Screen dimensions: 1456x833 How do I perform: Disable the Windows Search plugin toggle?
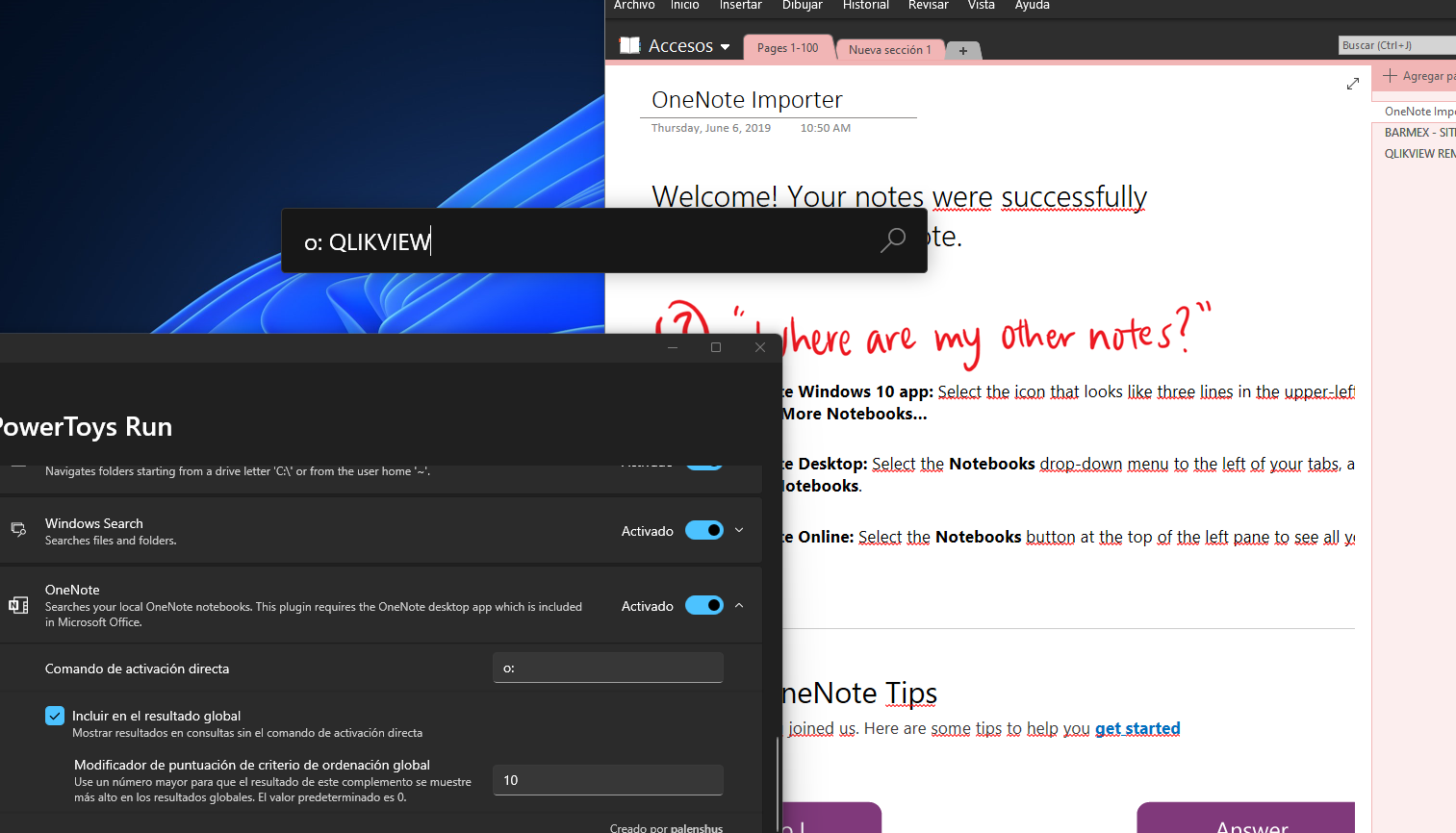pyautogui.click(x=704, y=530)
